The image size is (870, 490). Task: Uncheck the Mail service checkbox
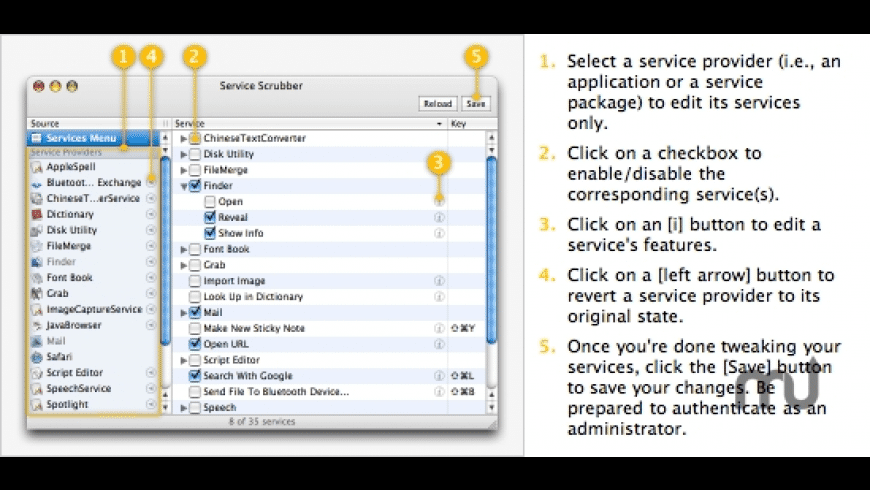point(195,312)
